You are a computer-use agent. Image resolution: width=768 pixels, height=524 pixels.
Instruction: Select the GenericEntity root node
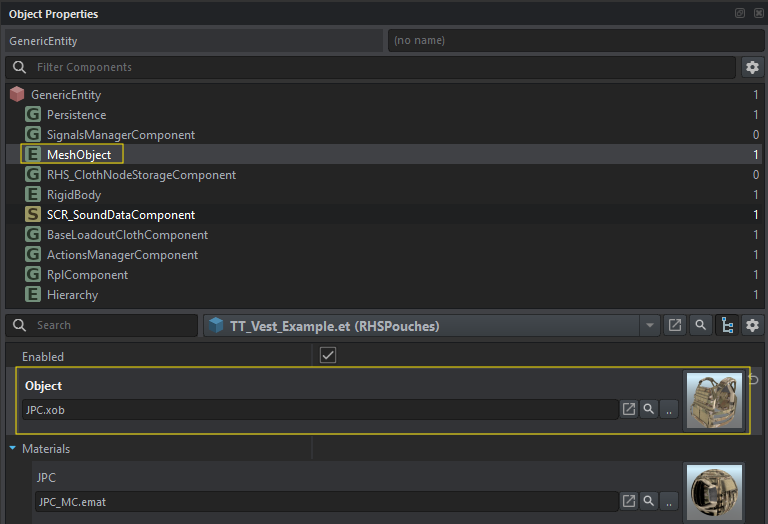click(x=65, y=95)
